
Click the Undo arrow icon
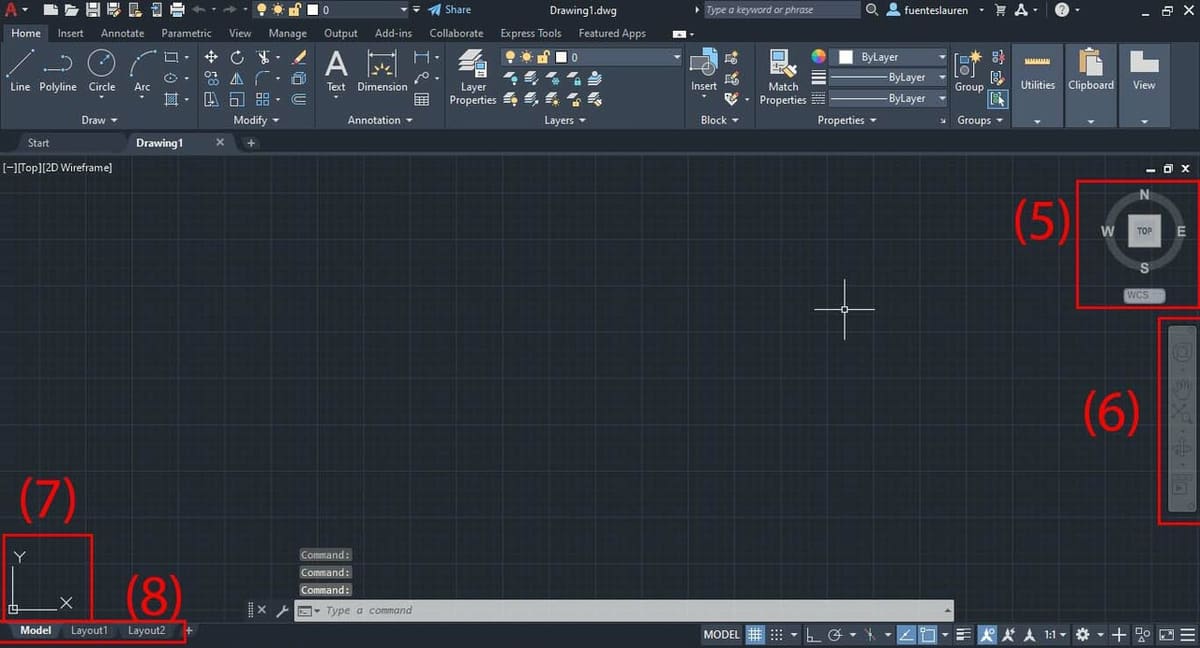198,10
